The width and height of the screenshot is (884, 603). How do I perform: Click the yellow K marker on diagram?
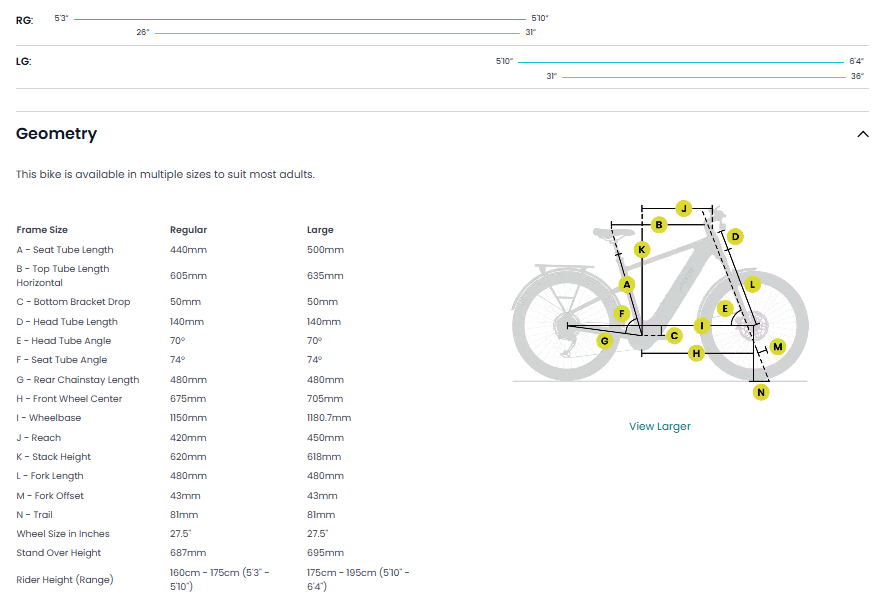click(642, 250)
